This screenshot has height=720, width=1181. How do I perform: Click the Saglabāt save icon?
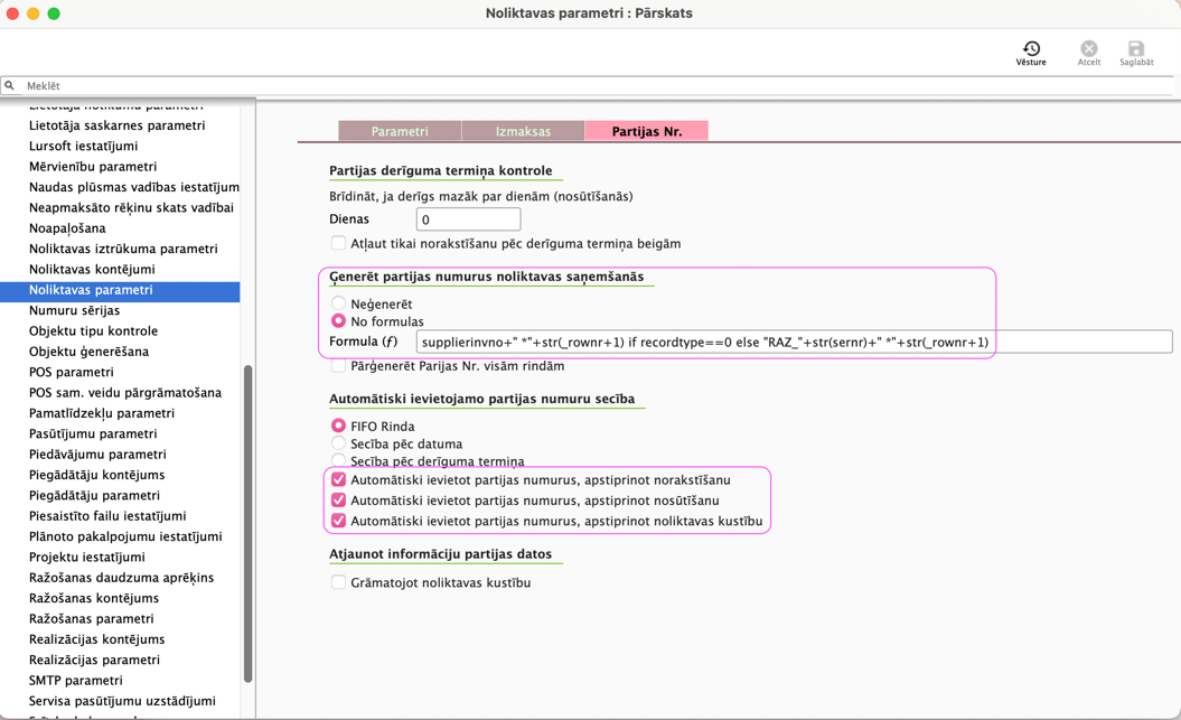pos(1136,49)
